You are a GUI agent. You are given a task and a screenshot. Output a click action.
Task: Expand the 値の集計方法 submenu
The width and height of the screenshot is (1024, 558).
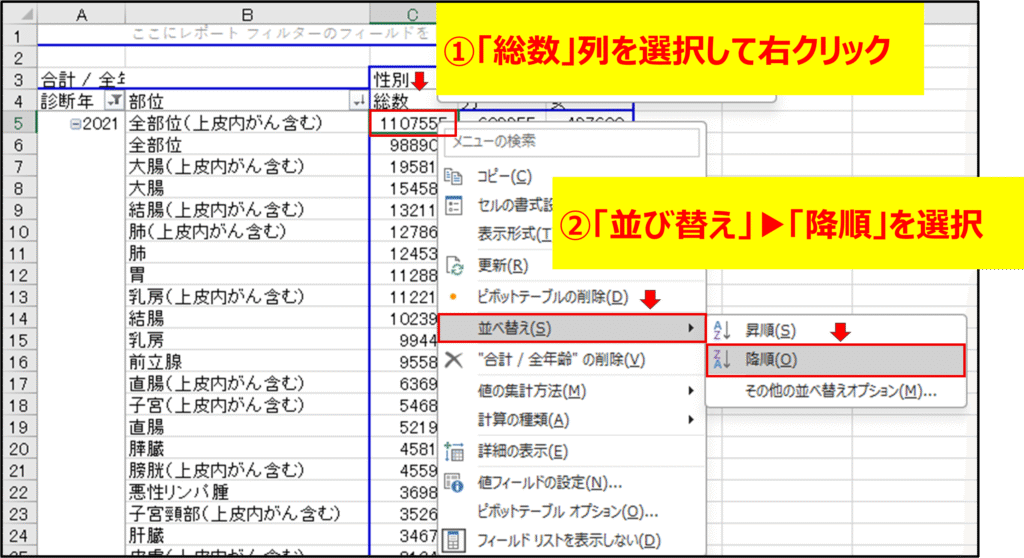pos(570,390)
